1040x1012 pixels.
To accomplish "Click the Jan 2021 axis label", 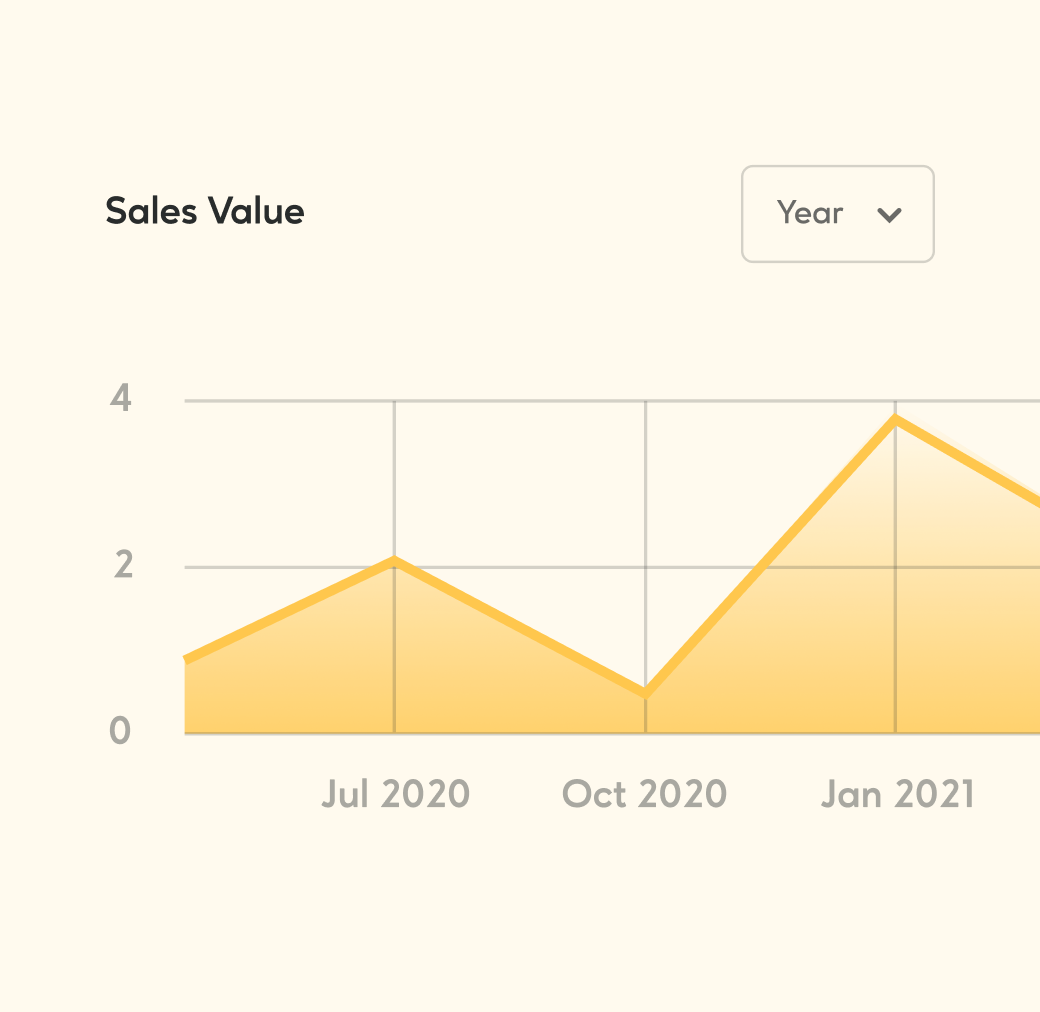I will 898,794.
